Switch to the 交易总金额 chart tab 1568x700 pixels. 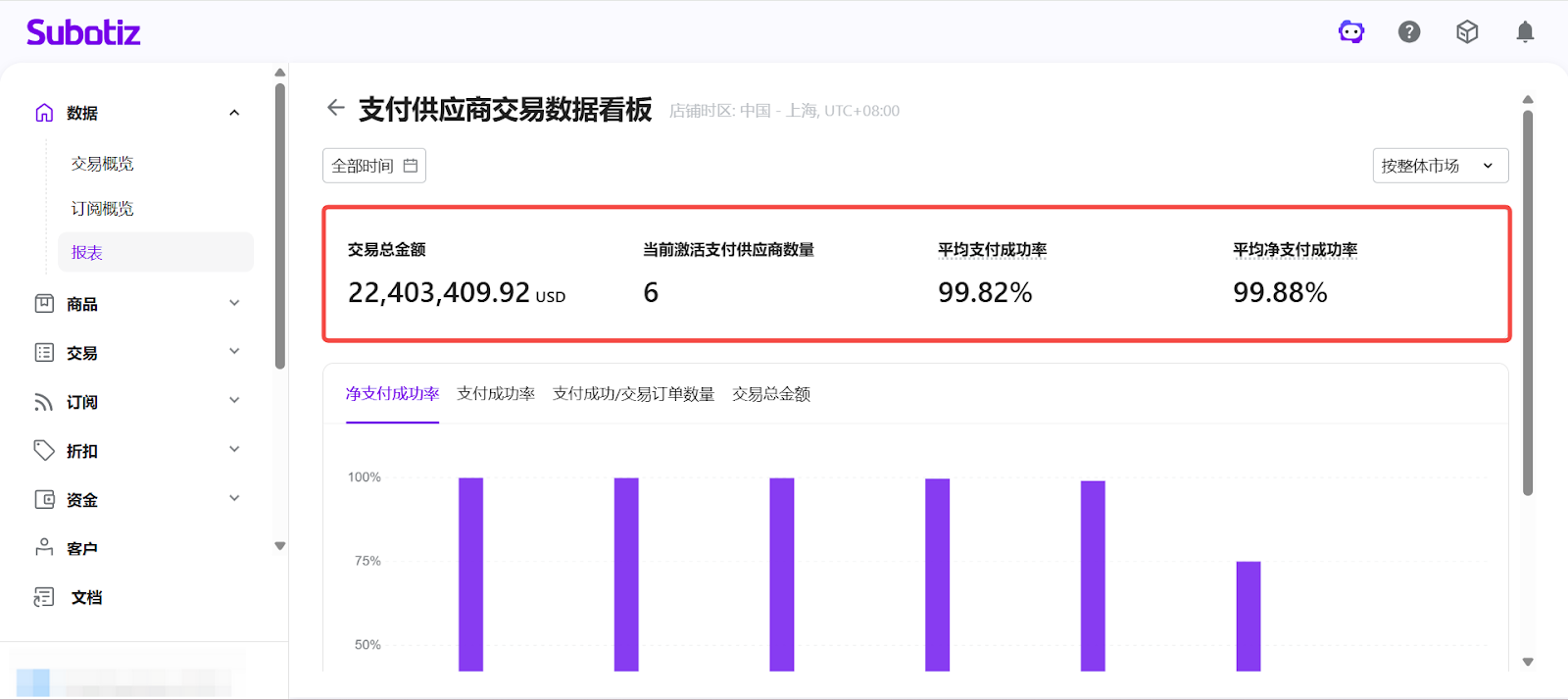click(771, 394)
